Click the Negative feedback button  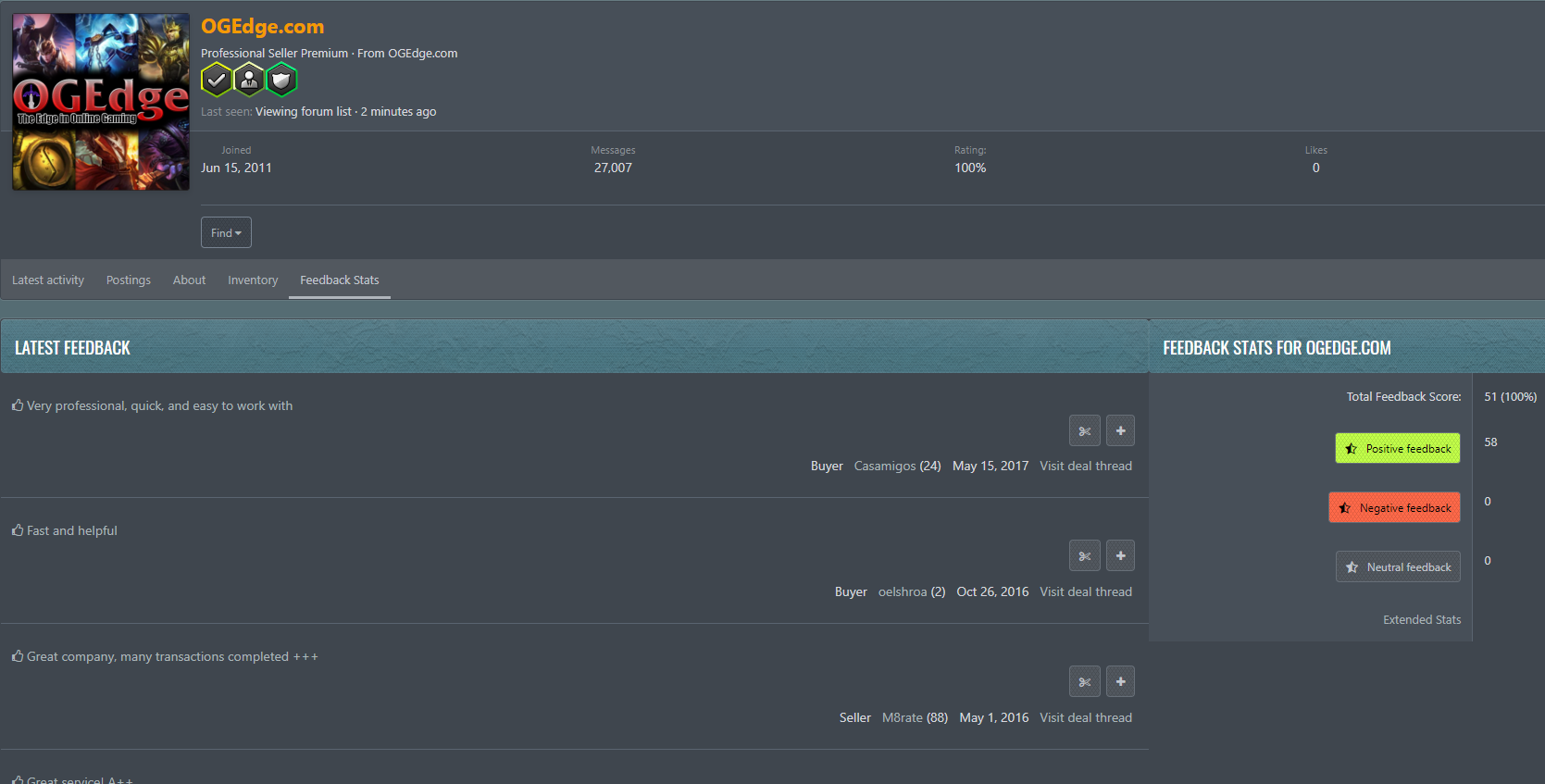click(1394, 507)
